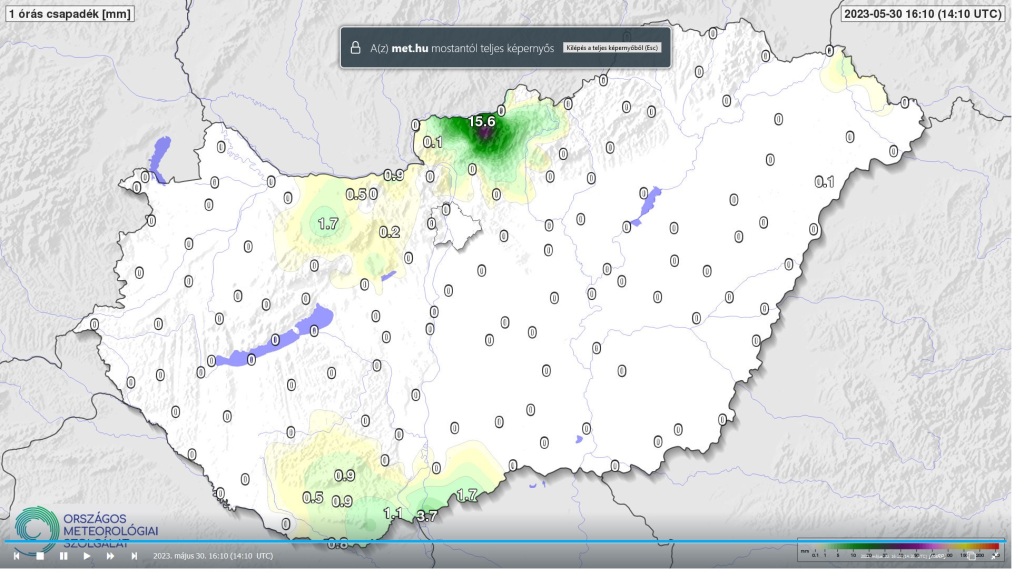Click the Országos Meteorológiai Szolgálat logo

tap(86, 528)
